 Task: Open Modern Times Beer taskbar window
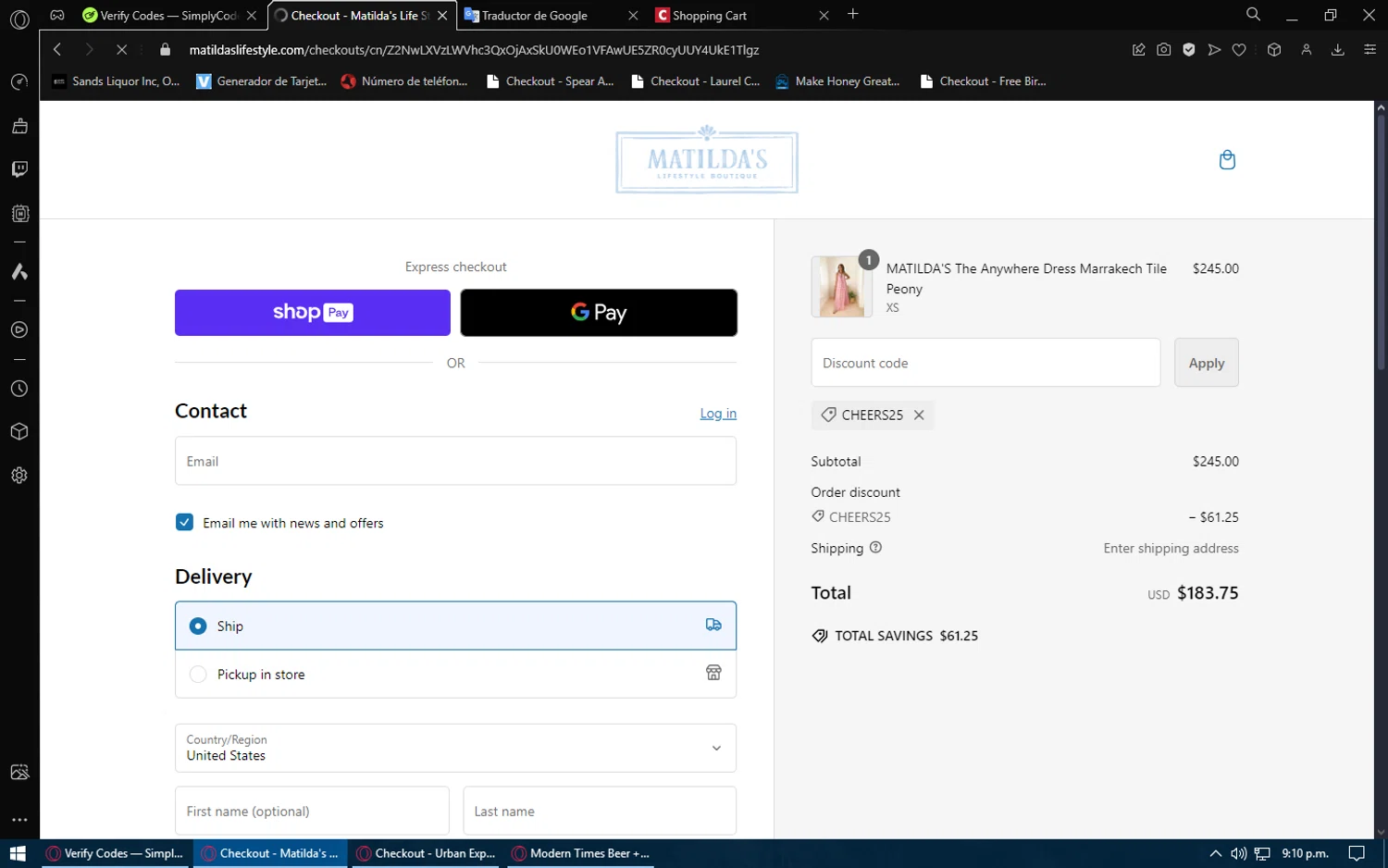click(x=580, y=853)
